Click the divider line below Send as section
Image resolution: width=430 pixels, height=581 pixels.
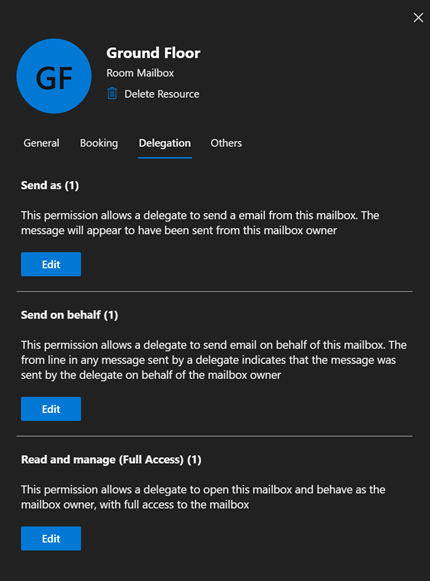pos(214,292)
